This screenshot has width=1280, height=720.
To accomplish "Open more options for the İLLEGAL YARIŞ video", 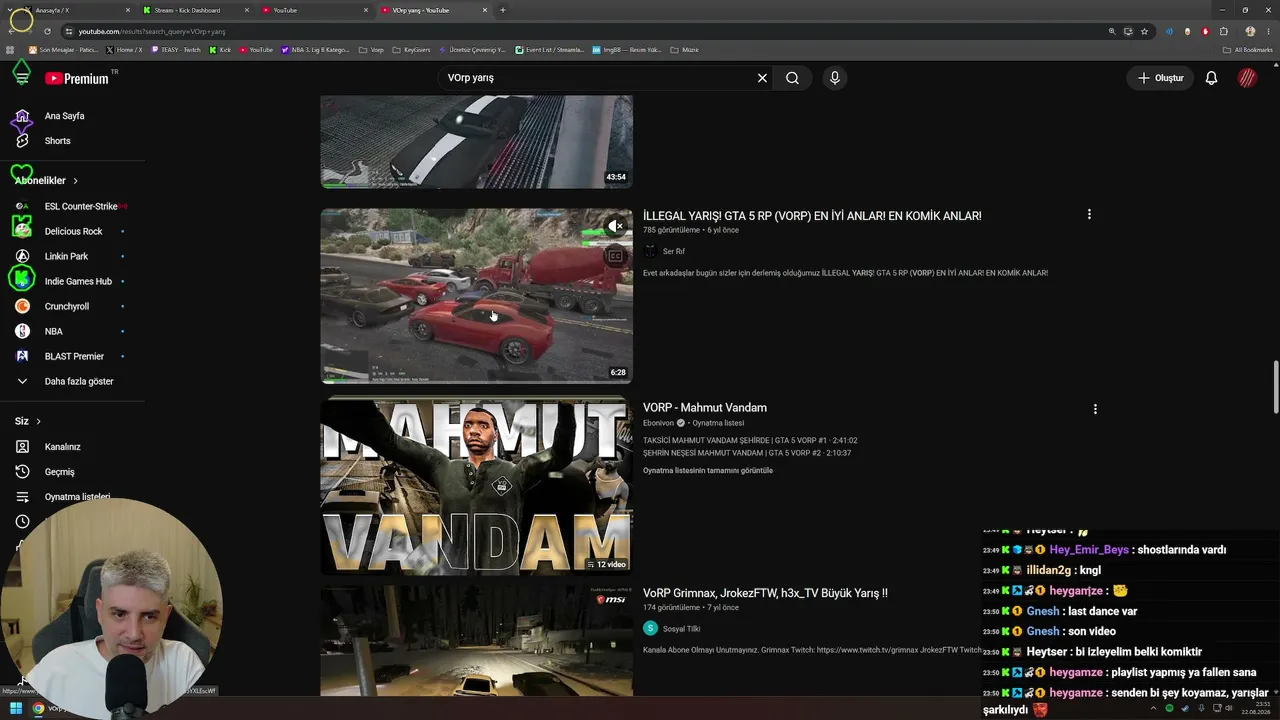I will click(1089, 214).
